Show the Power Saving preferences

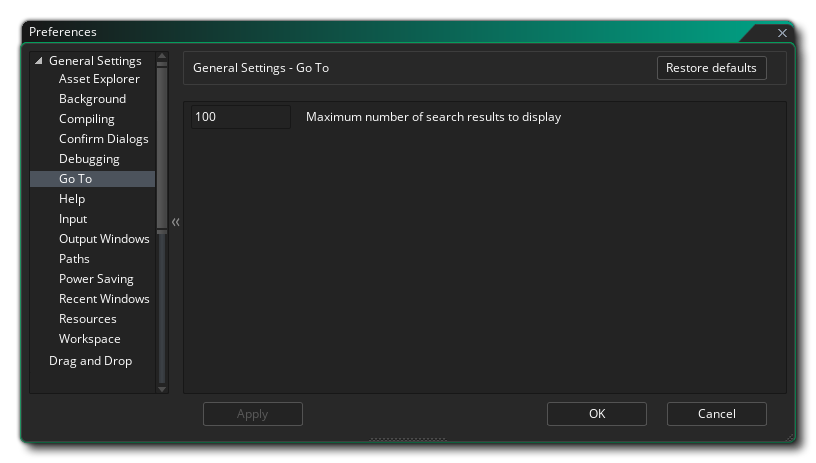(96, 279)
